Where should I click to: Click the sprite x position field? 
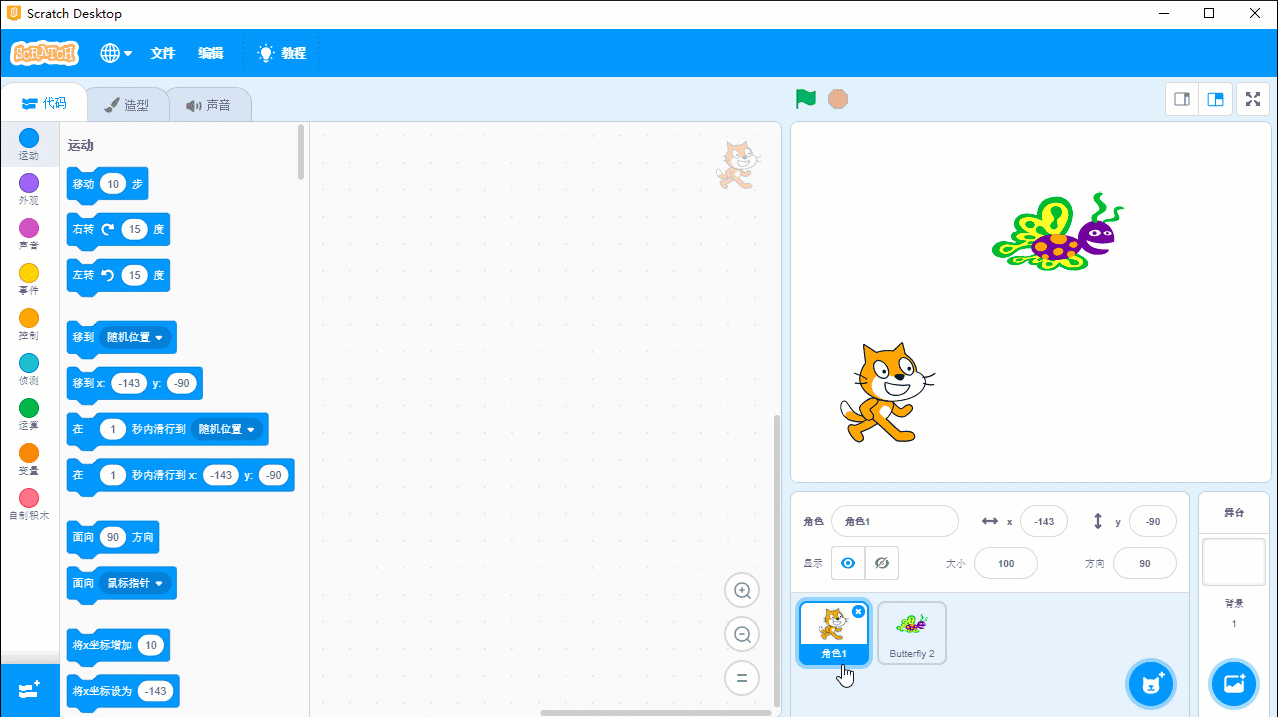tap(1044, 521)
